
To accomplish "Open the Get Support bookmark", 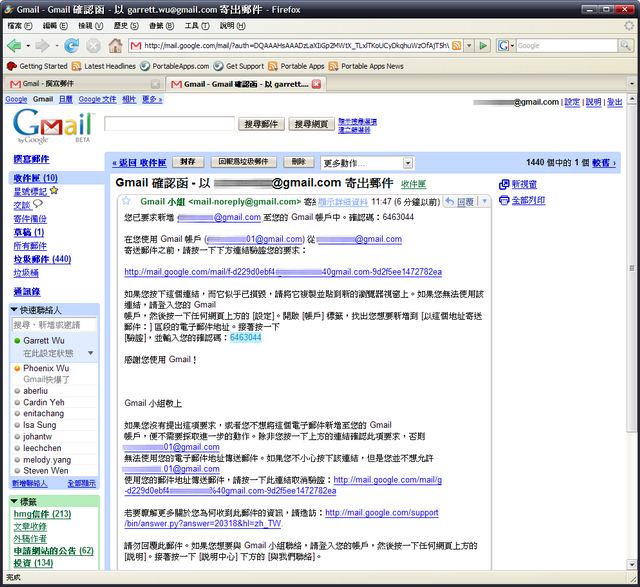I will (x=239, y=66).
